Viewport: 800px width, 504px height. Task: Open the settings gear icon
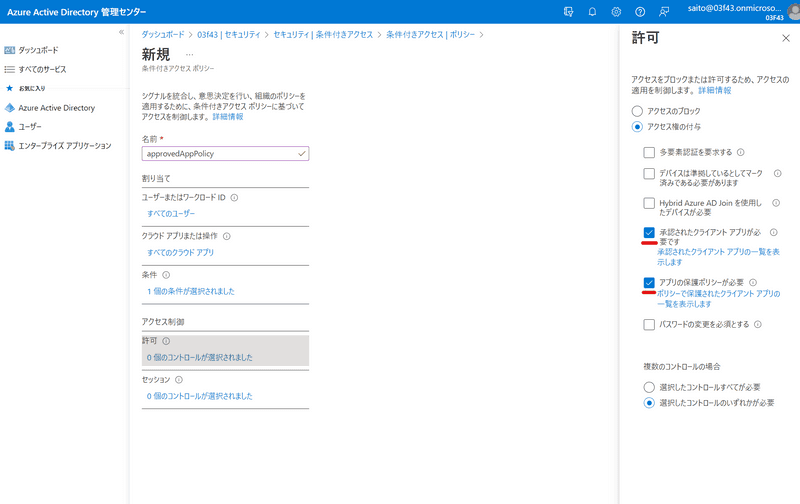click(x=616, y=12)
